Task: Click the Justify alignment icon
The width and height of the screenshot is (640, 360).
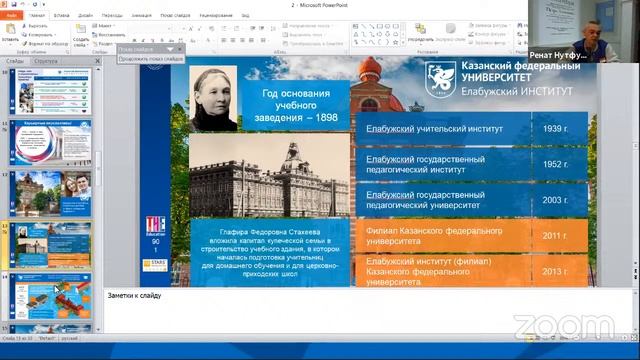Action: 251,40
